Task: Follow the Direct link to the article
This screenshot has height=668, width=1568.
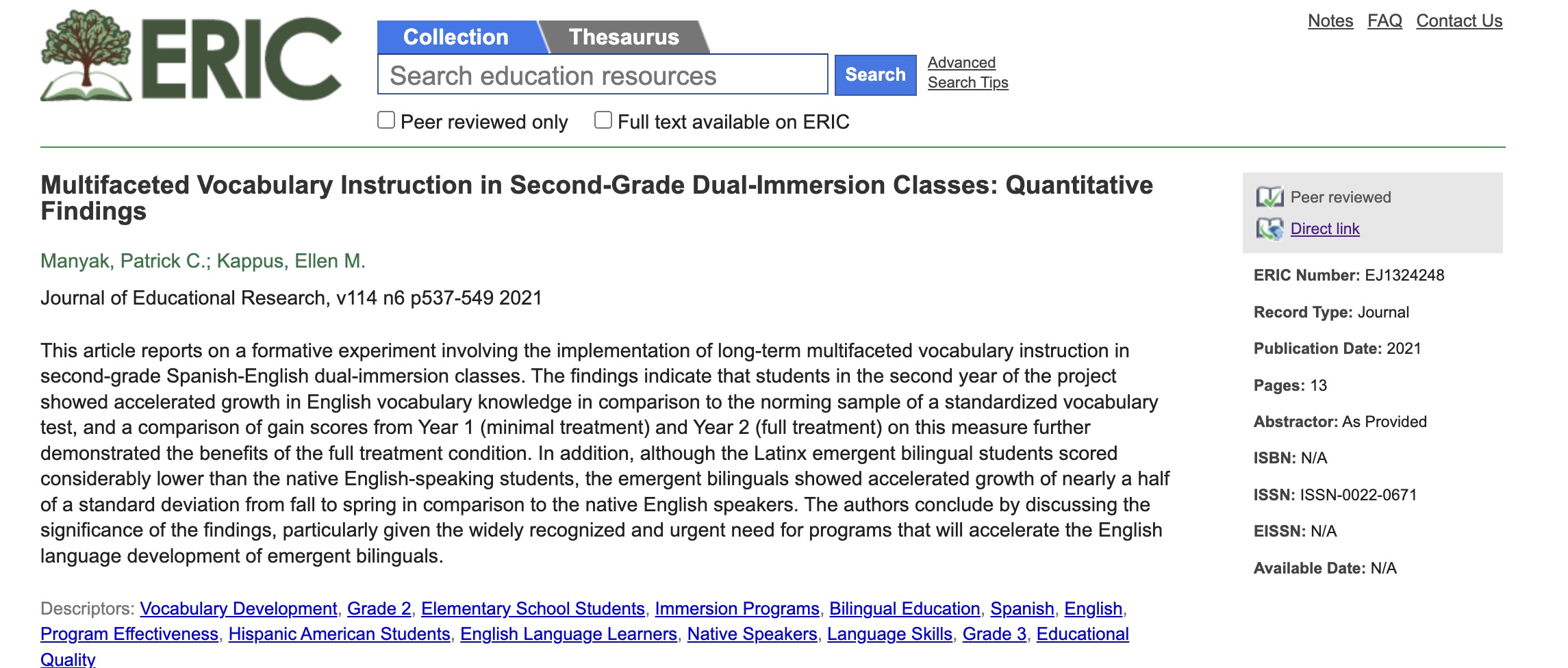Action: [x=1324, y=229]
